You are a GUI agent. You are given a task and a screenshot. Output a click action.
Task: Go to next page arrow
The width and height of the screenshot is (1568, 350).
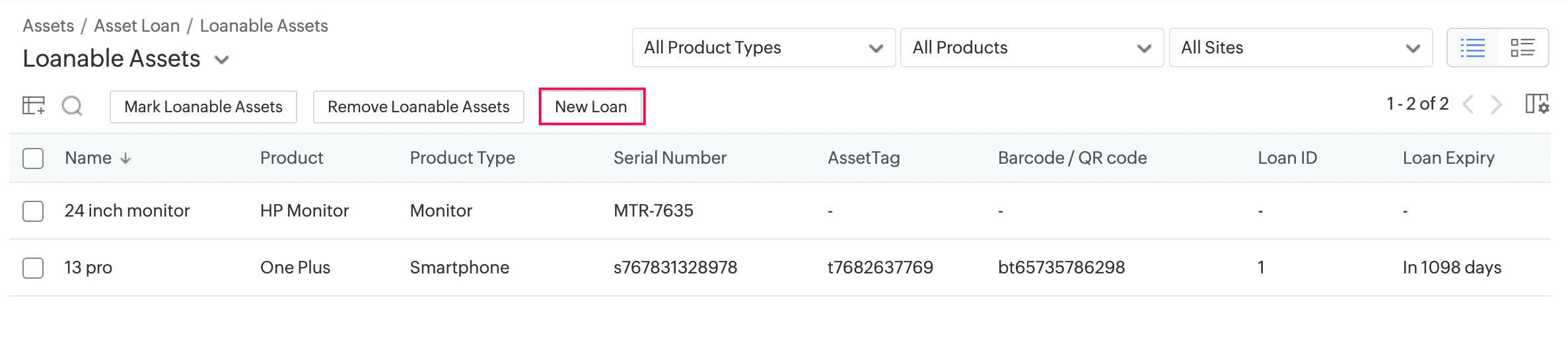(1497, 104)
